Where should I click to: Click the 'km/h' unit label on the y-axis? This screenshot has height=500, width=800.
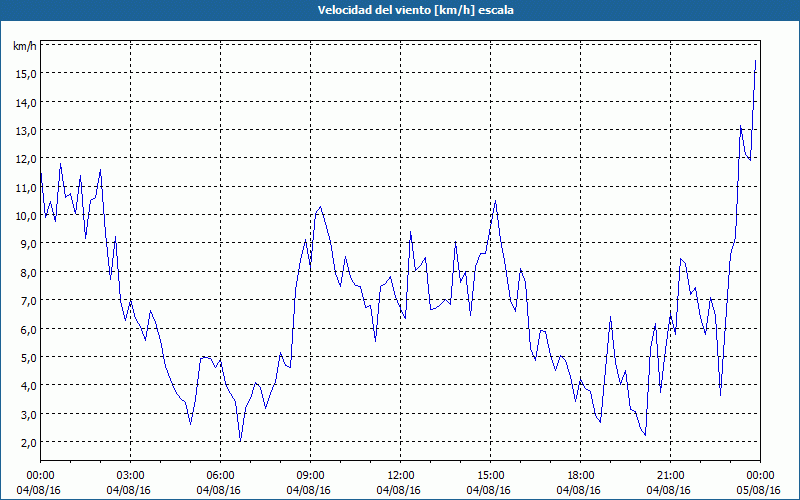pos(25,47)
